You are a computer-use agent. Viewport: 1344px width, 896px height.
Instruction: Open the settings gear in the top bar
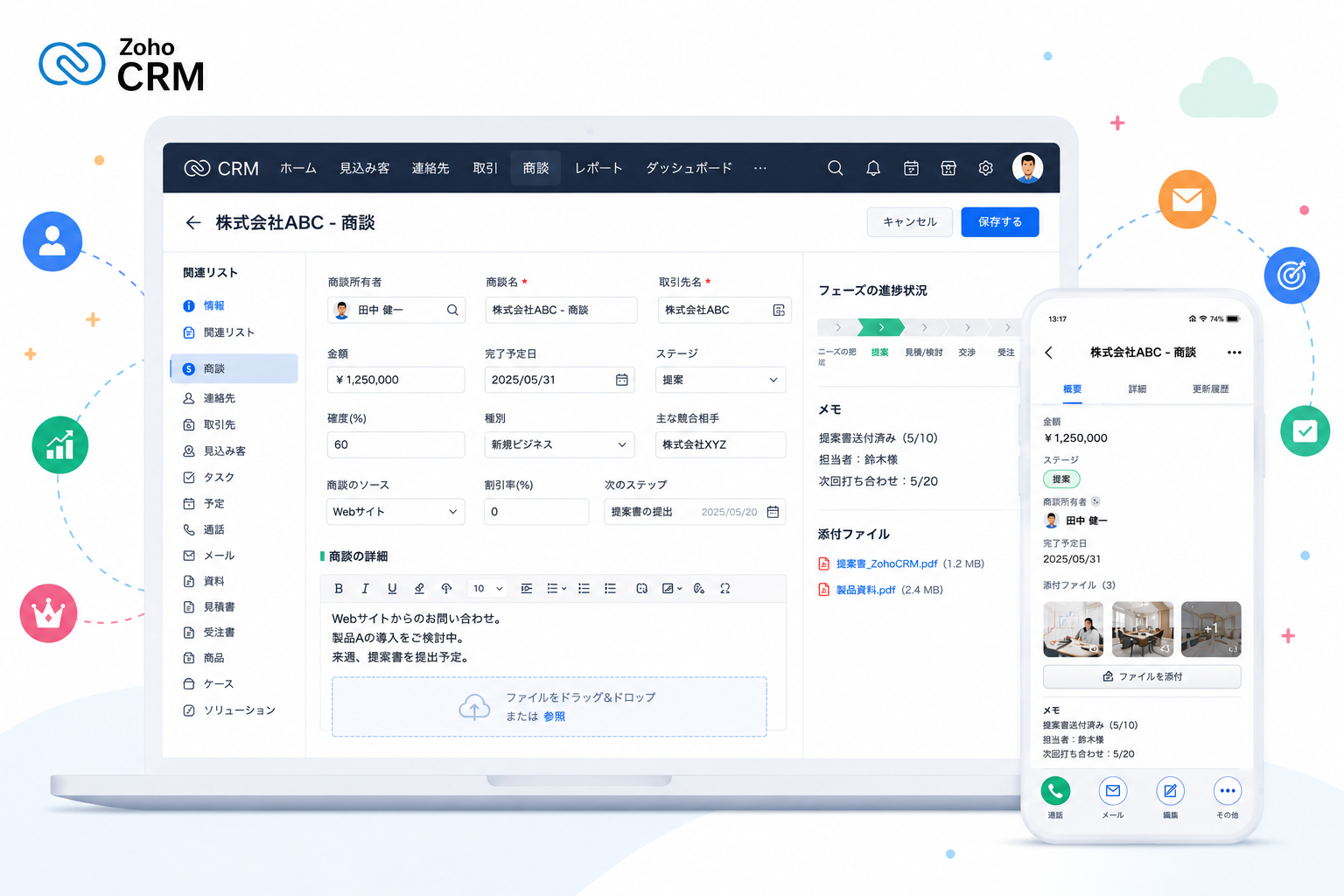pyautogui.click(x=986, y=168)
